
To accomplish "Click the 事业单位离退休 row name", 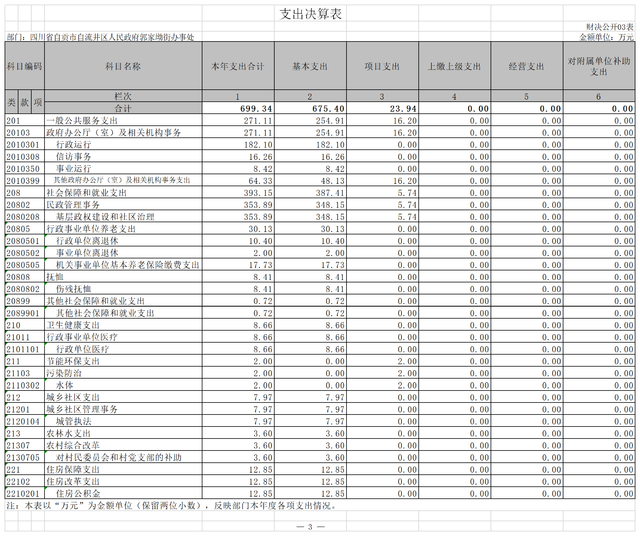I will pos(87,253).
